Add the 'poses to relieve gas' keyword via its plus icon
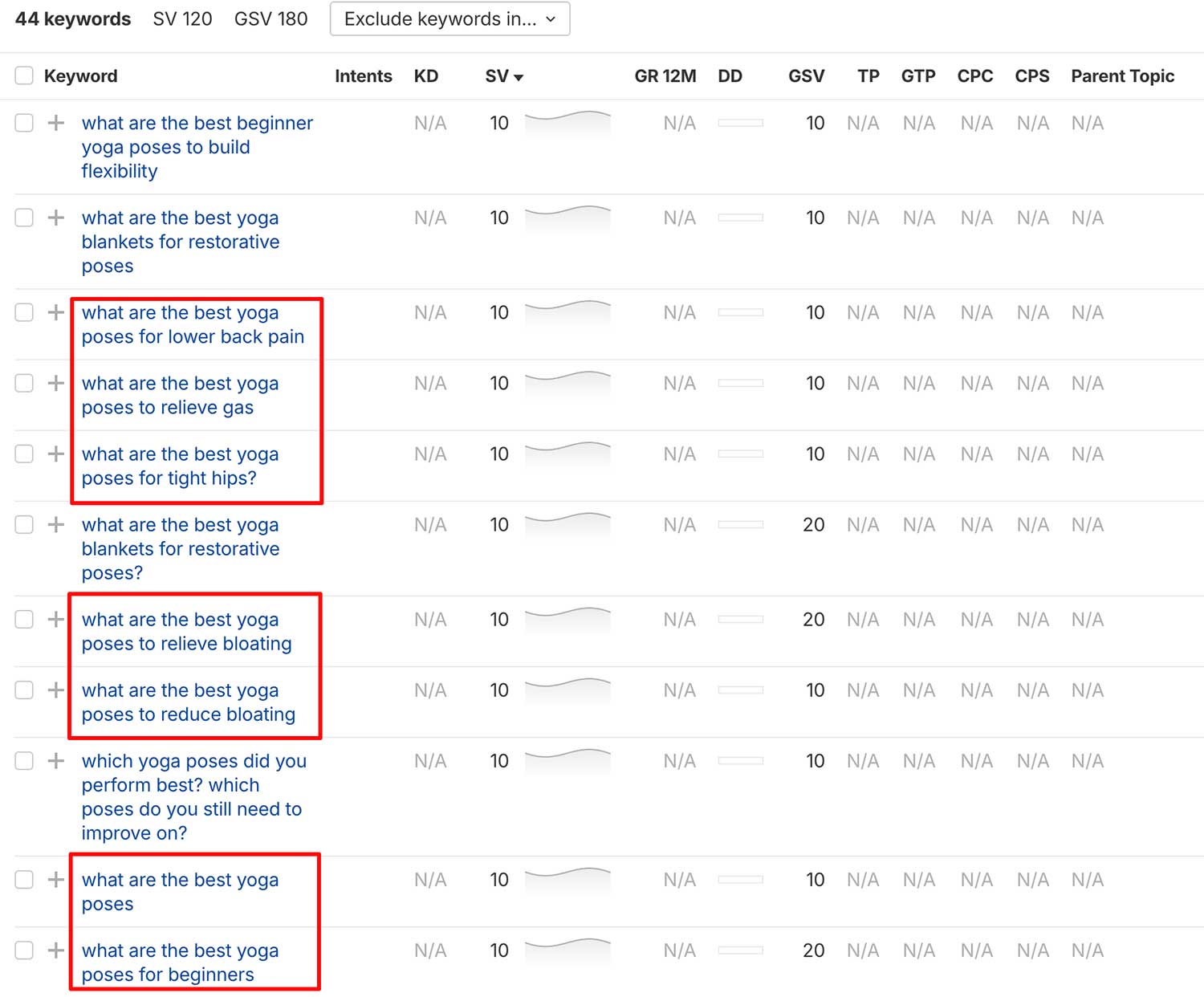 55,384
